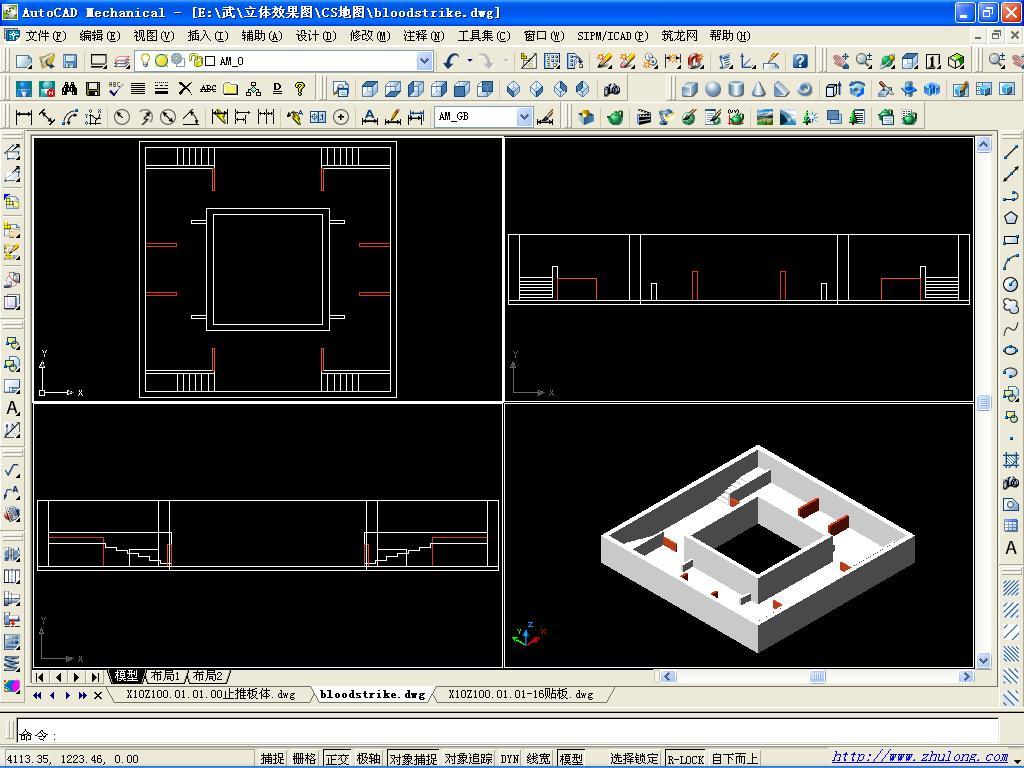The image size is (1024, 768).
Task: Select the Hatch tool on right toolbar
Action: click(1010, 460)
